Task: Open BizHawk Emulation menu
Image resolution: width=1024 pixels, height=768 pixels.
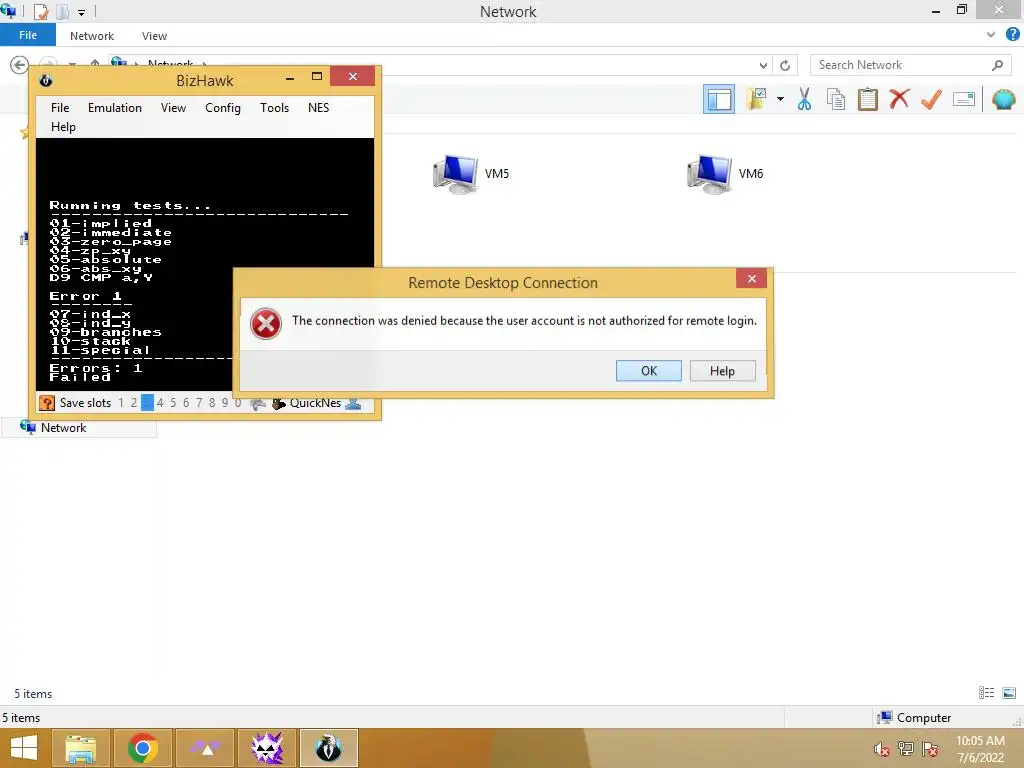Action: (114, 108)
